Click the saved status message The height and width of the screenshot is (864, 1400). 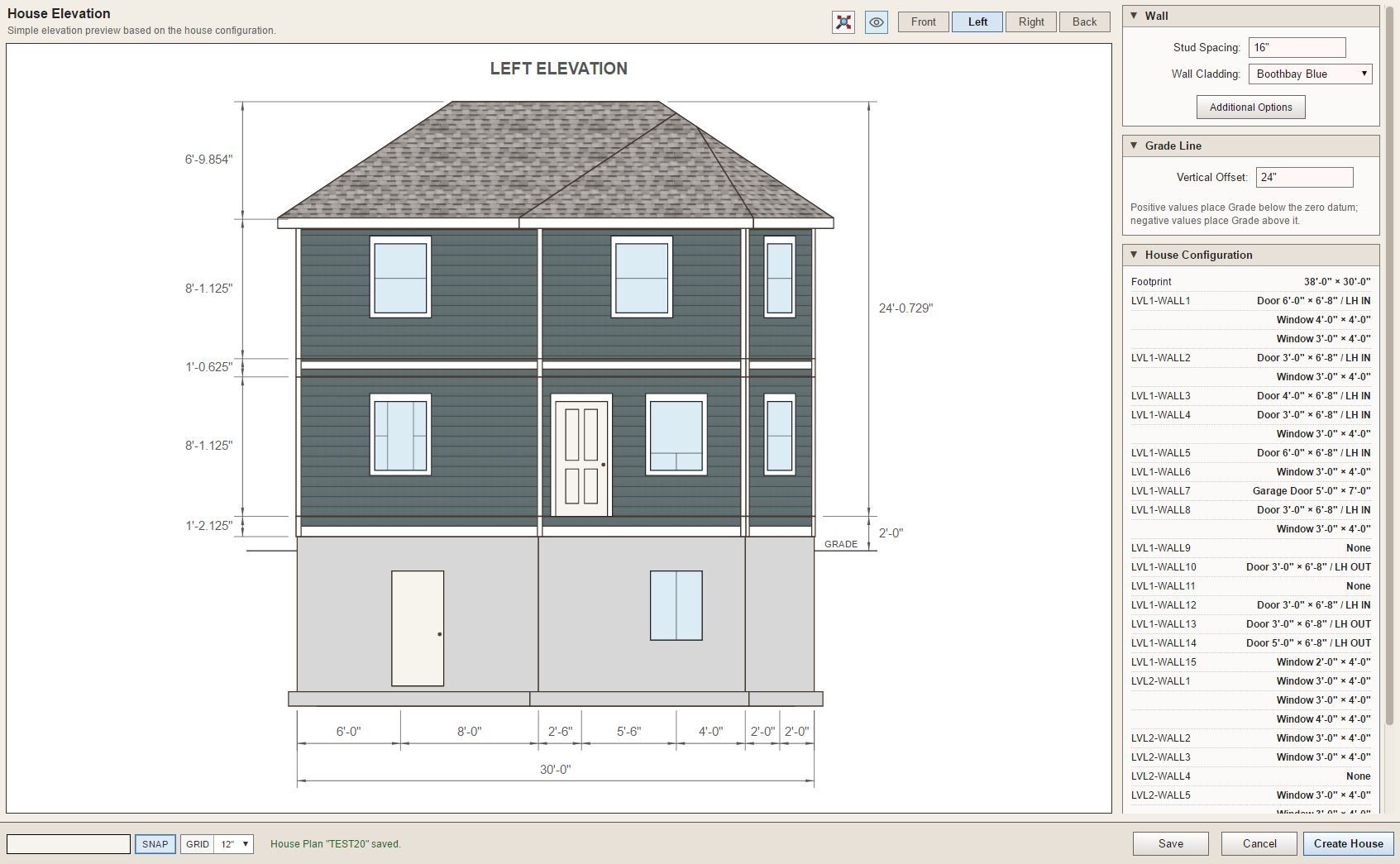(336, 844)
